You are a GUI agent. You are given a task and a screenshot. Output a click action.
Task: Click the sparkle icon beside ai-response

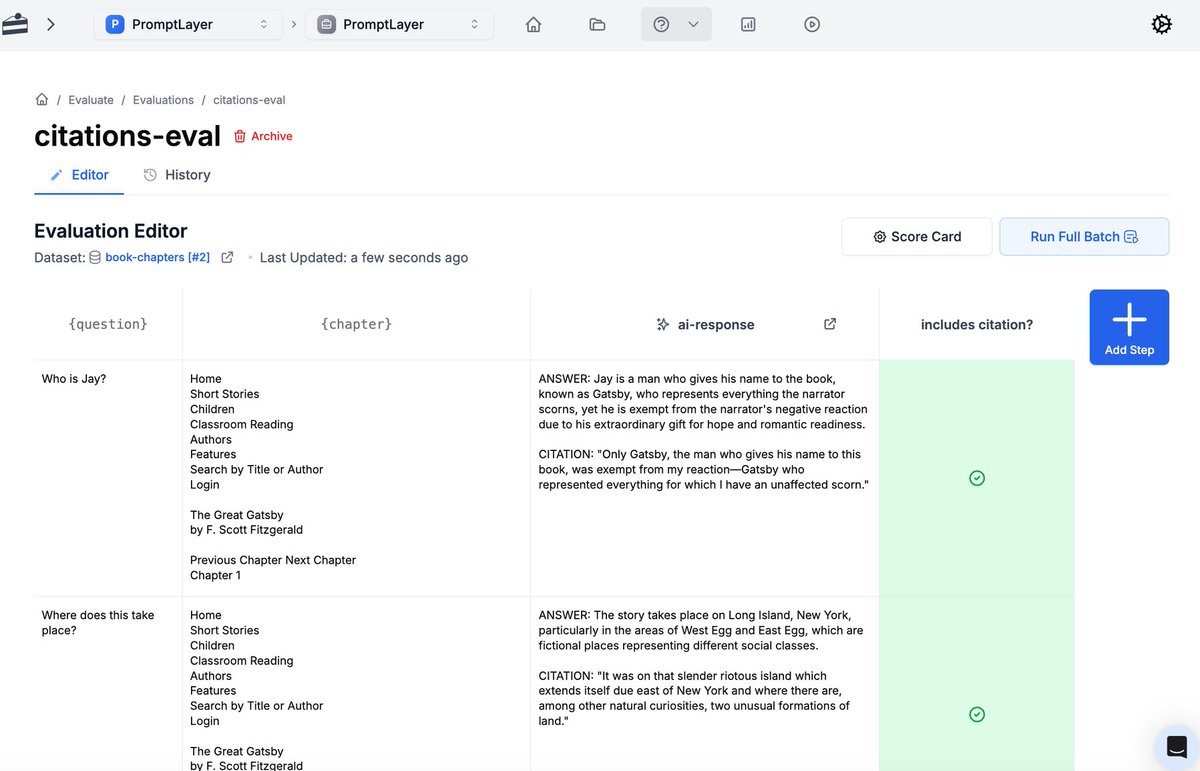click(x=662, y=324)
